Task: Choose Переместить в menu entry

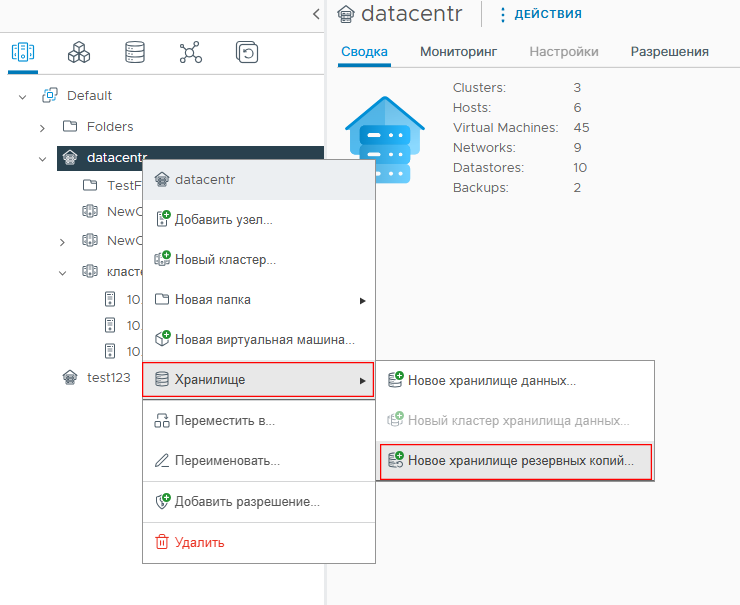Action: click(259, 420)
